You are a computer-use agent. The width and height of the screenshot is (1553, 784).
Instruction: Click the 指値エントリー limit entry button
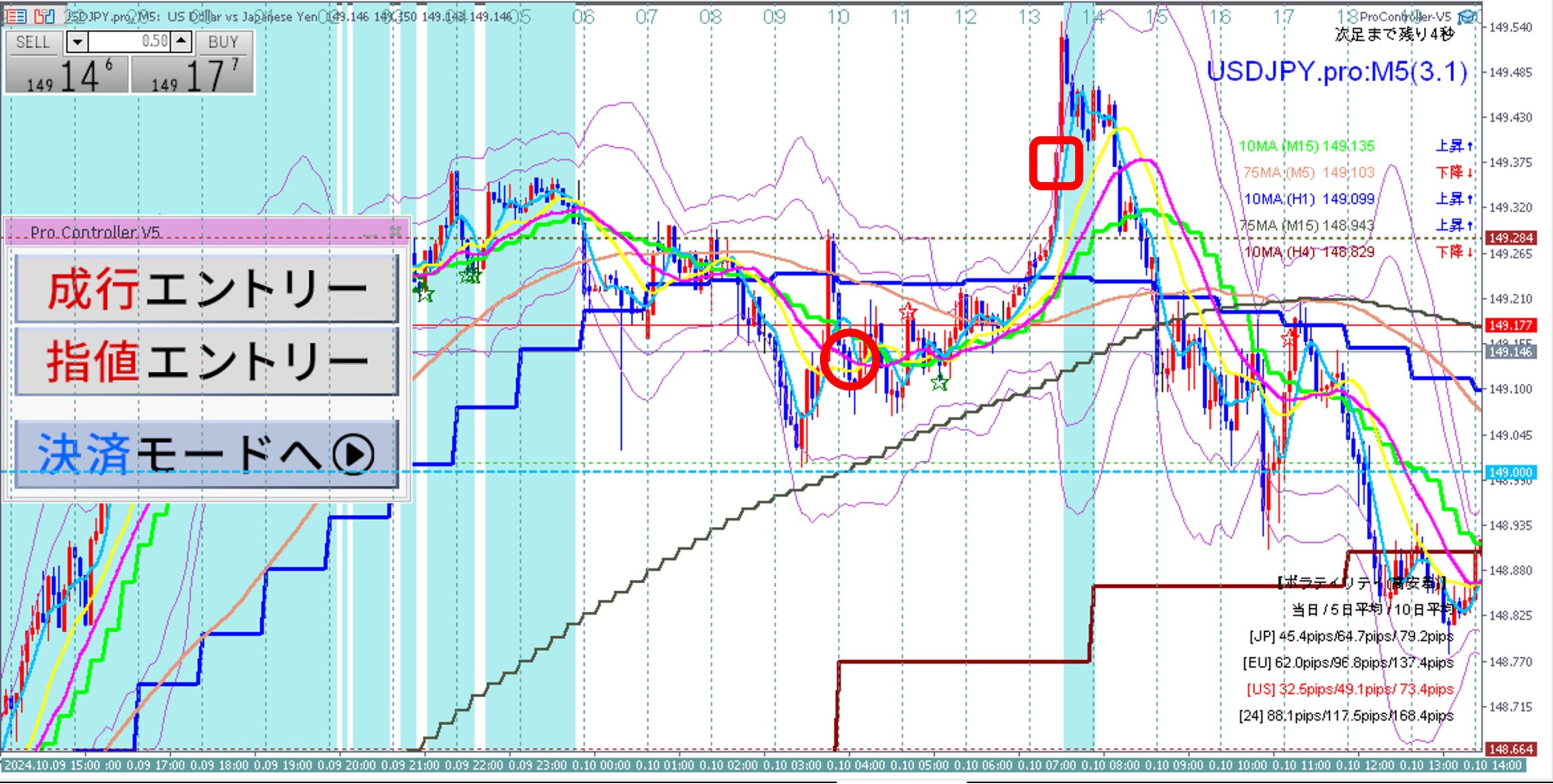(206, 361)
